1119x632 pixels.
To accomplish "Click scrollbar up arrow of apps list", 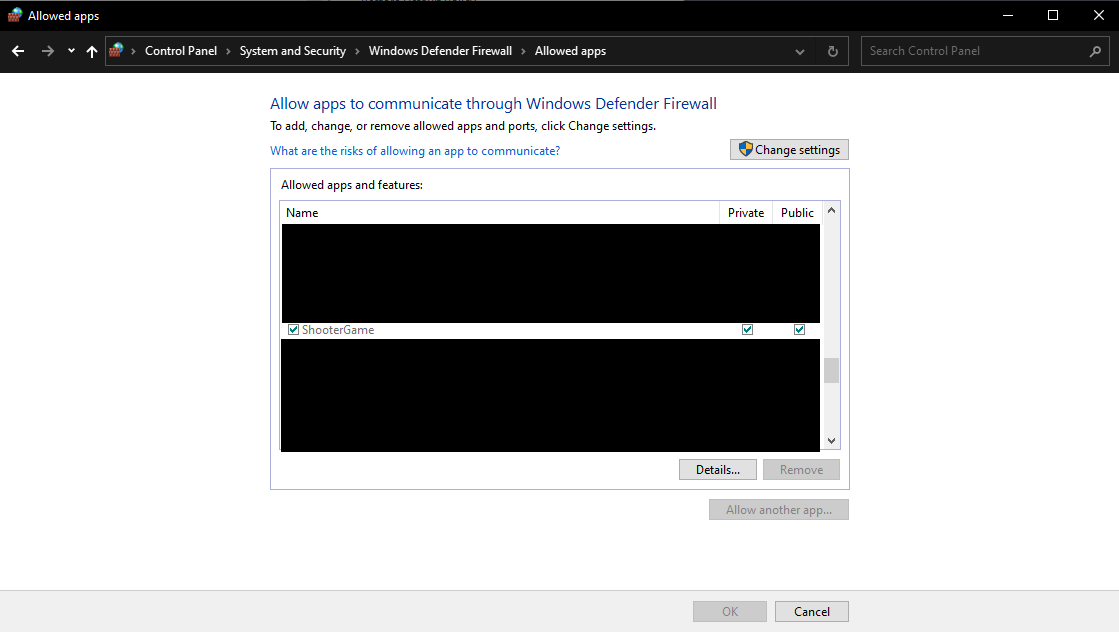I will 831,210.
